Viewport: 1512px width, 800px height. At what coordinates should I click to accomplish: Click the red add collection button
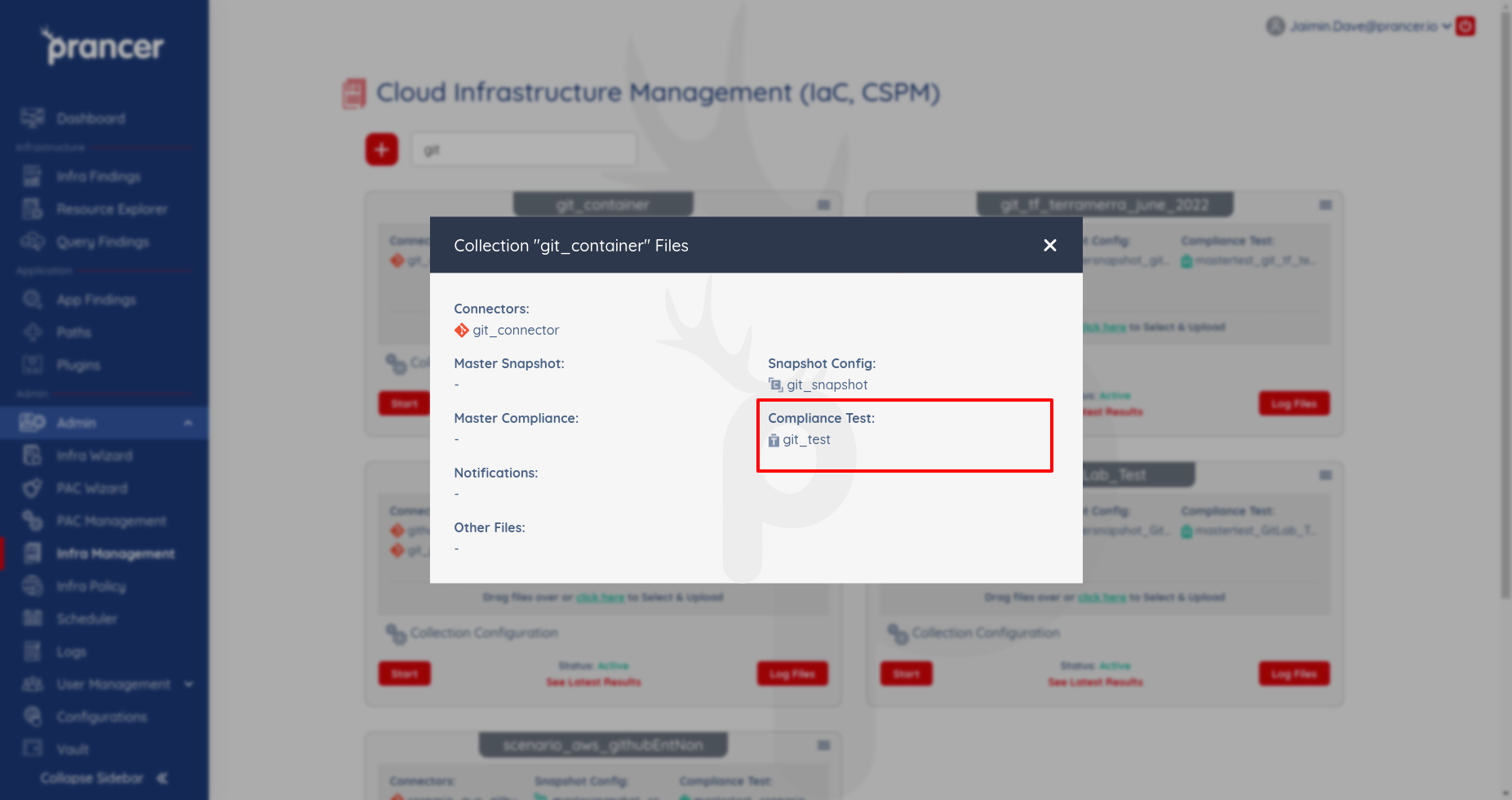click(382, 149)
